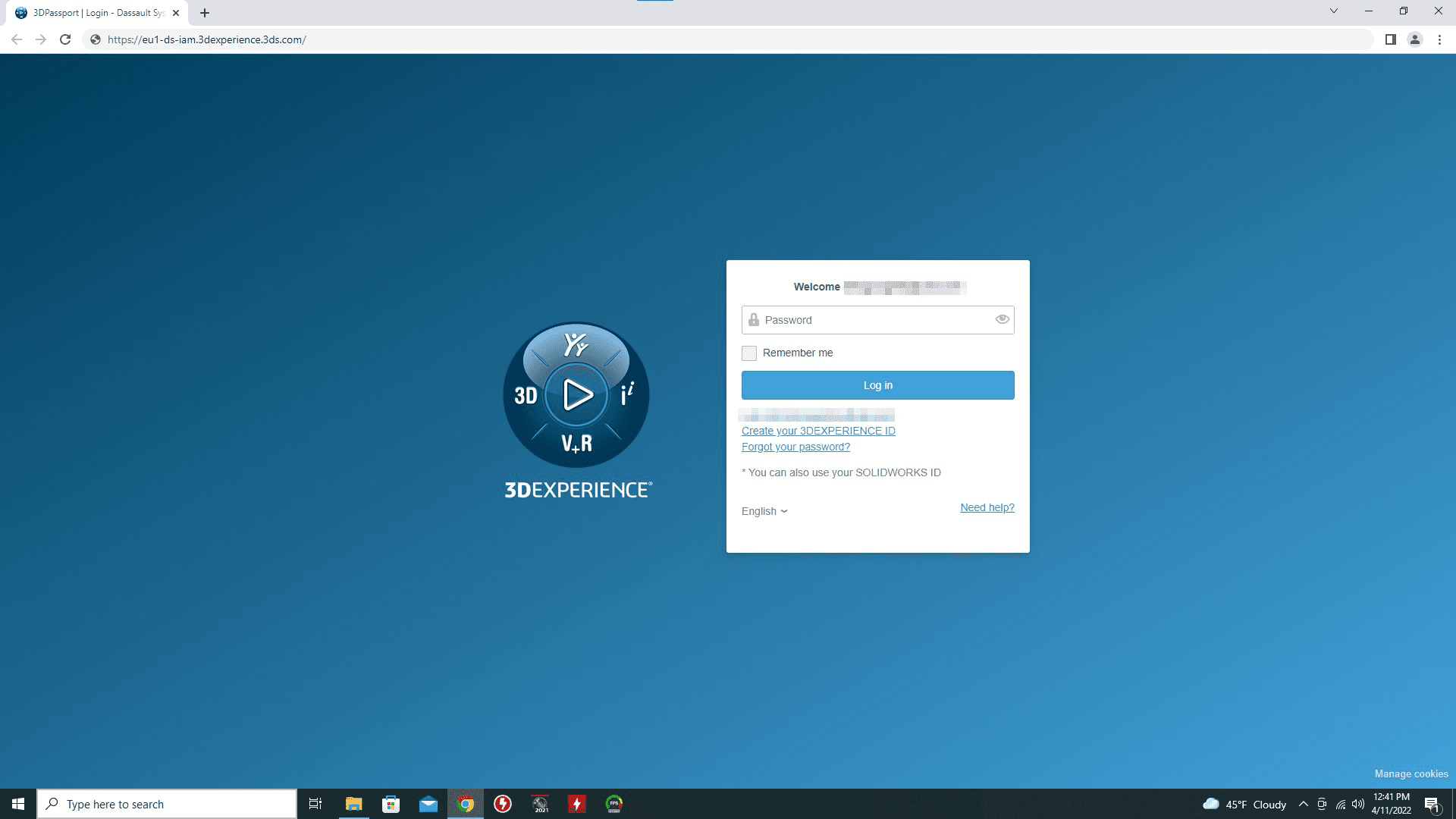Click the compass information i quadrant
1456x819 pixels.
pyautogui.click(x=627, y=394)
